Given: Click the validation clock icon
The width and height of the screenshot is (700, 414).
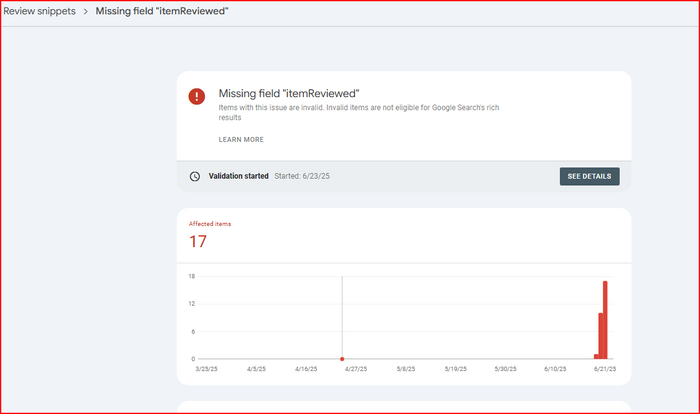Looking at the screenshot, I should point(195,176).
